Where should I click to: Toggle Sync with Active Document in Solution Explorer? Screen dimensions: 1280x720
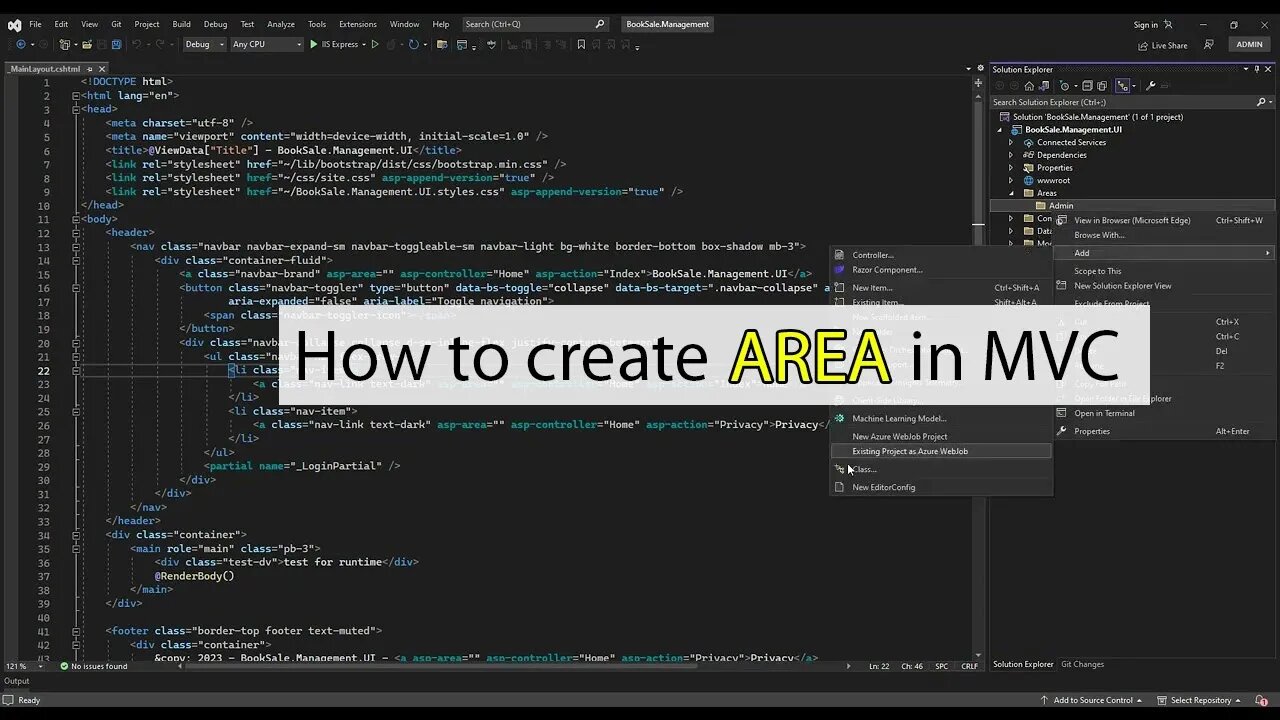(1123, 86)
